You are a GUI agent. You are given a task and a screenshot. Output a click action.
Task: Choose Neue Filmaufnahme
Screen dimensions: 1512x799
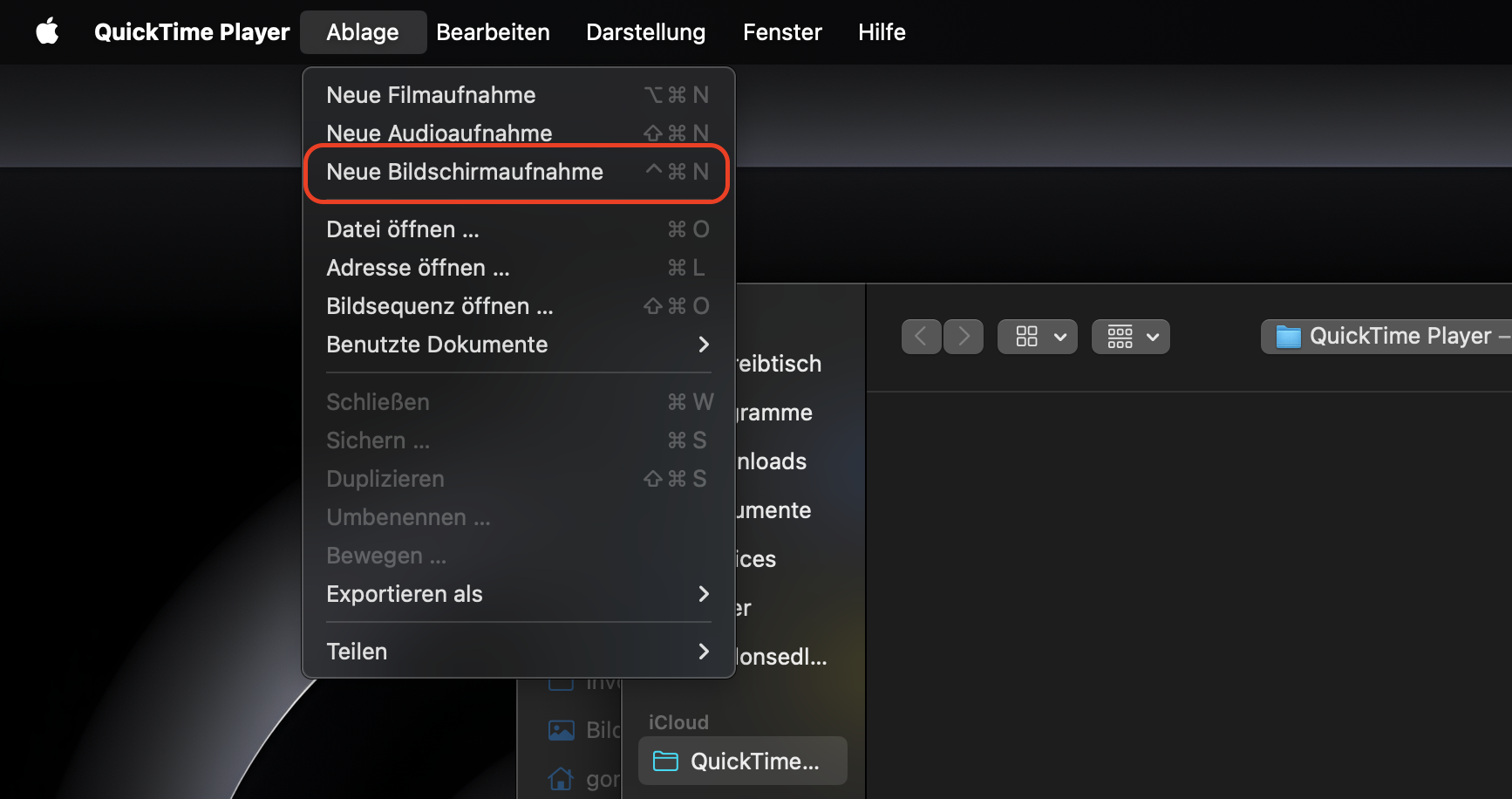pyautogui.click(x=518, y=95)
